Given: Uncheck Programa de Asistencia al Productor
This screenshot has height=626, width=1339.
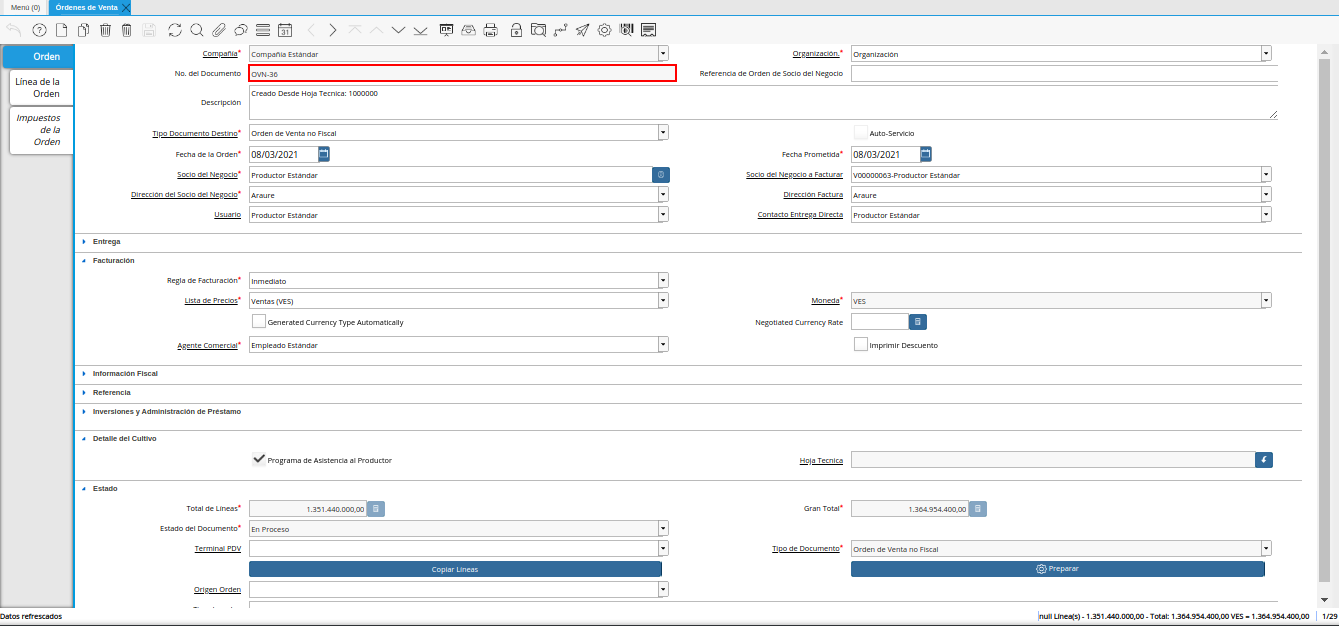Looking at the screenshot, I should tap(259, 460).
